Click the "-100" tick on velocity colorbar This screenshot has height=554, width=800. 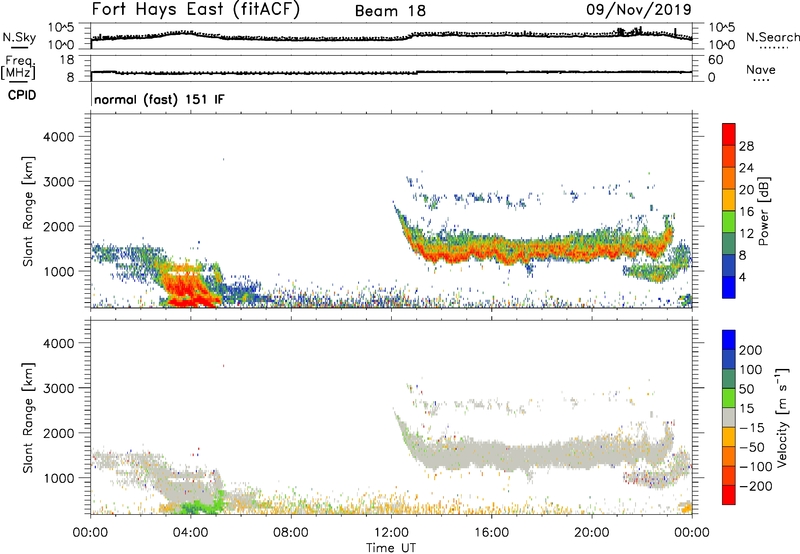(x=756, y=467)
